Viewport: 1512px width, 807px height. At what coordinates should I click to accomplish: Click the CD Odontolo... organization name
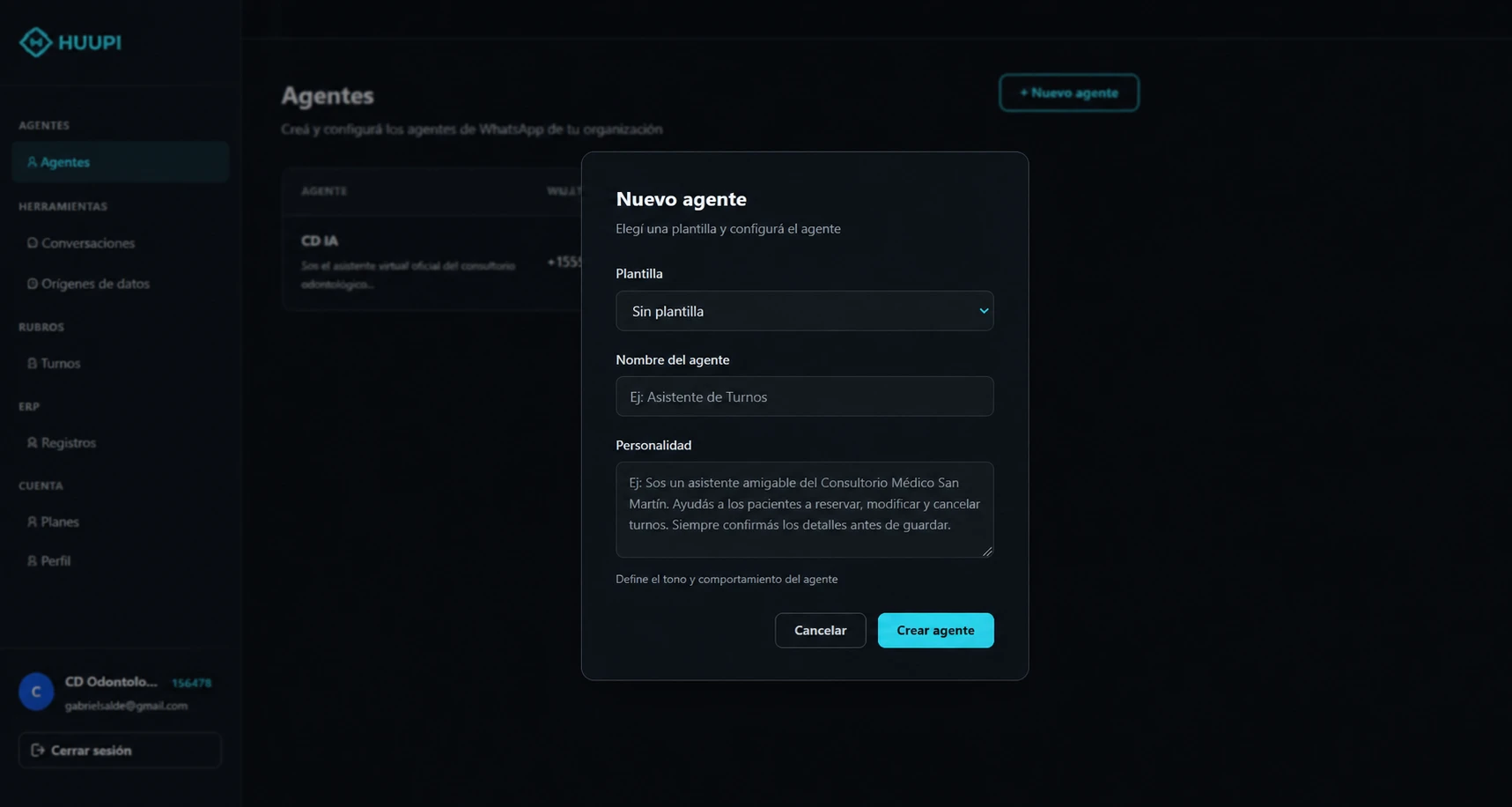tap(111, 682)
